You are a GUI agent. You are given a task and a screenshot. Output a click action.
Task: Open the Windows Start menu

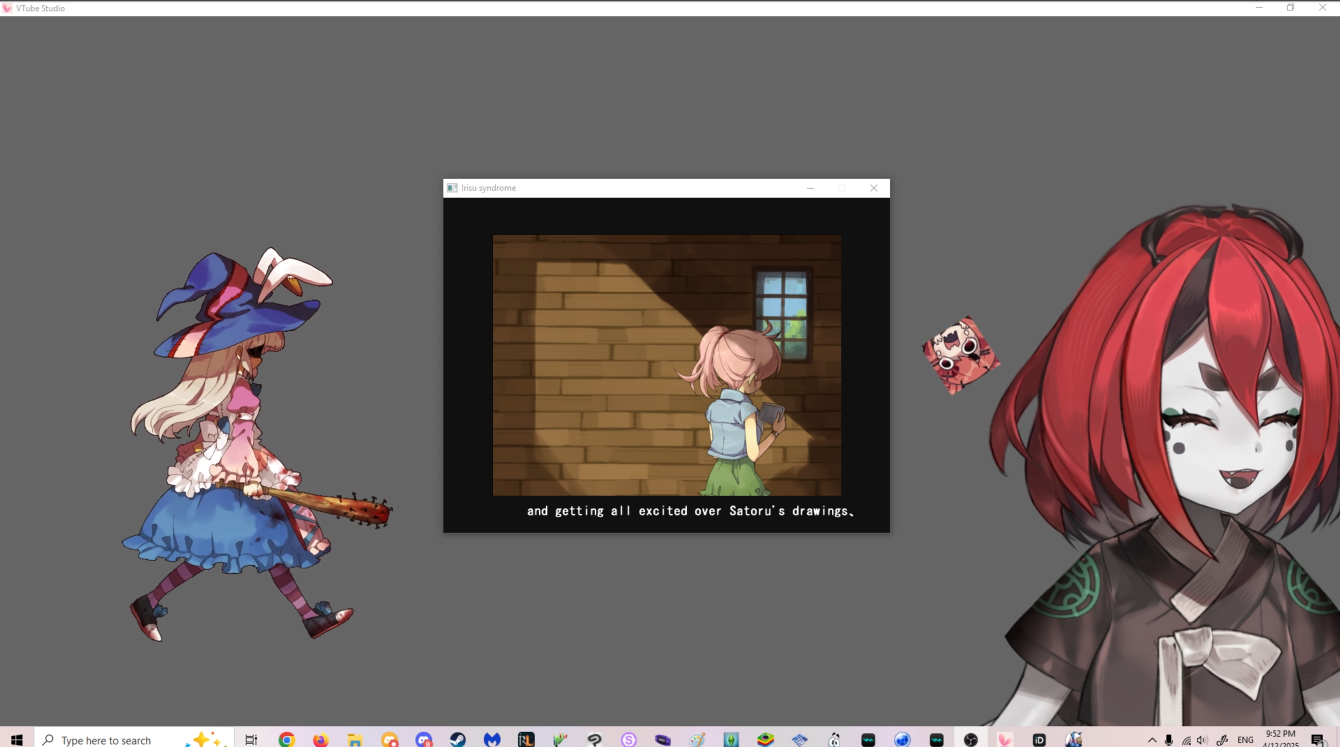16,739
